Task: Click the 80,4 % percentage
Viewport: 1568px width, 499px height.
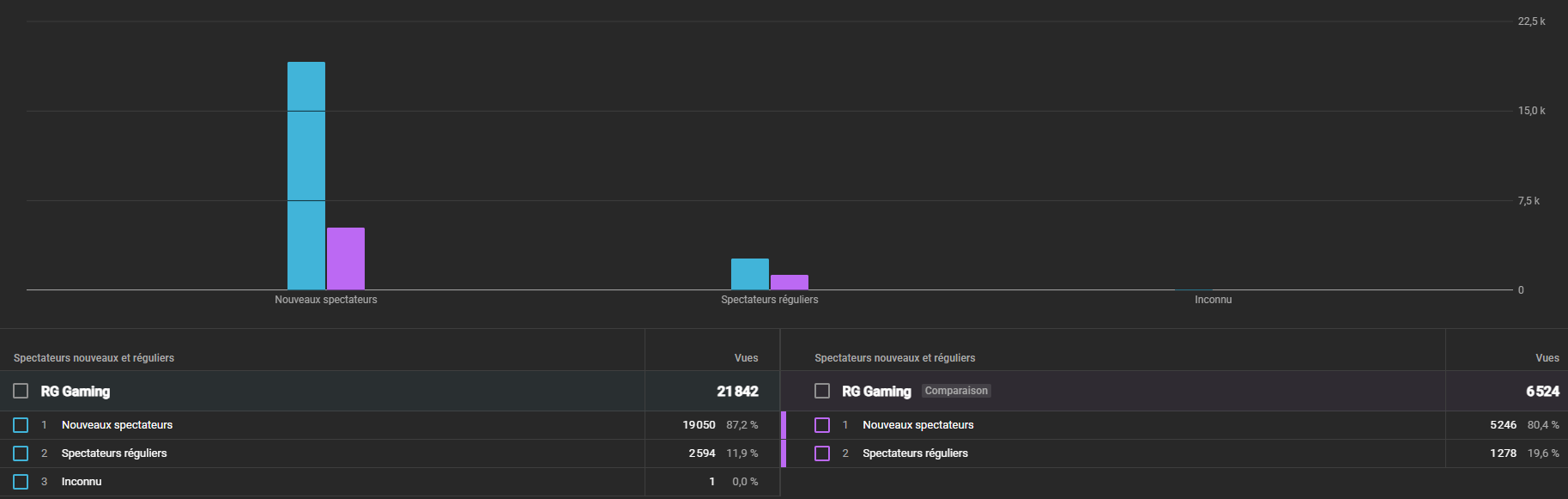Action: pyautogui.click(x=1543, y=425)
